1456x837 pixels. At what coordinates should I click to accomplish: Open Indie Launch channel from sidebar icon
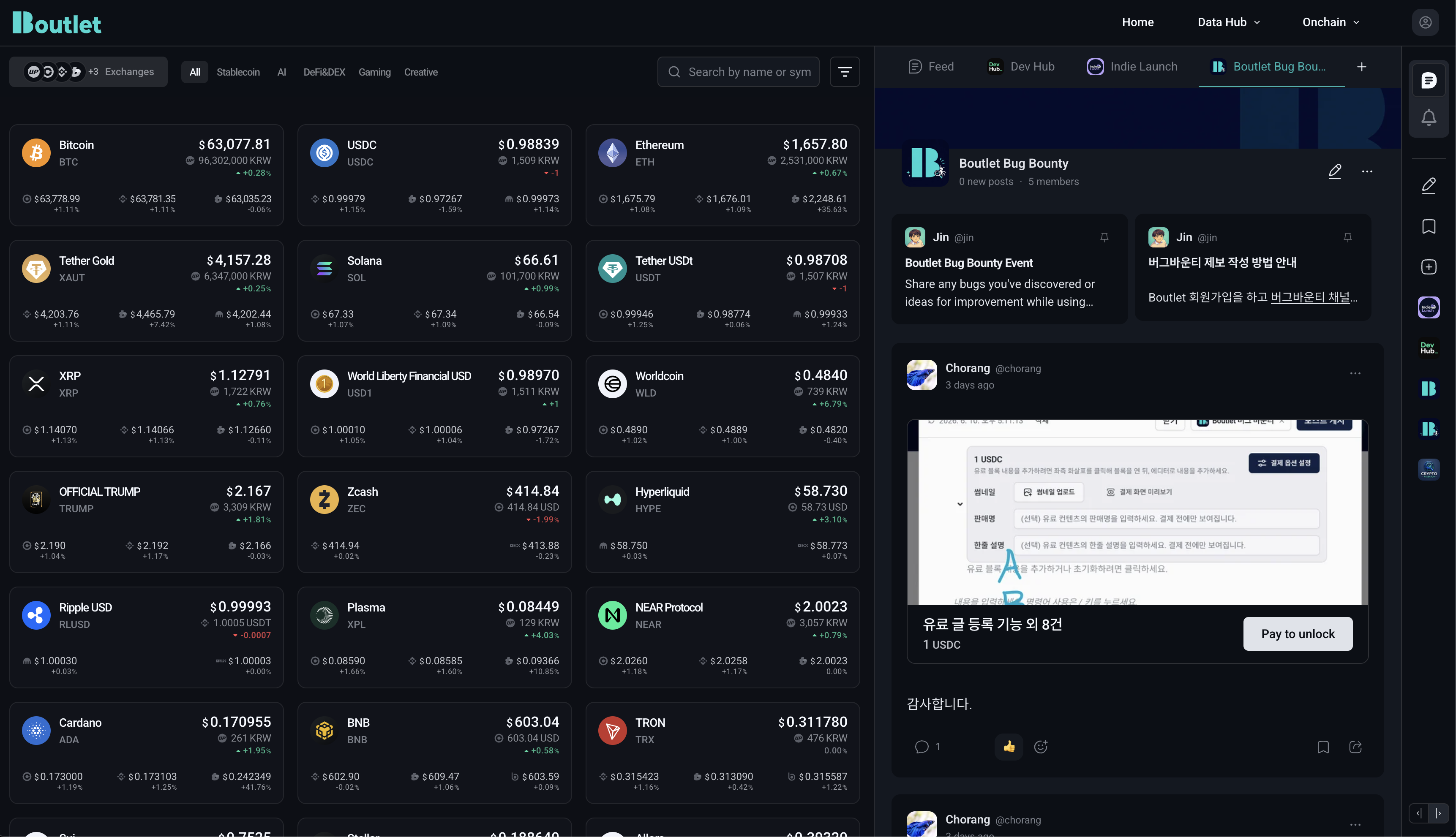pos(1429,307)
